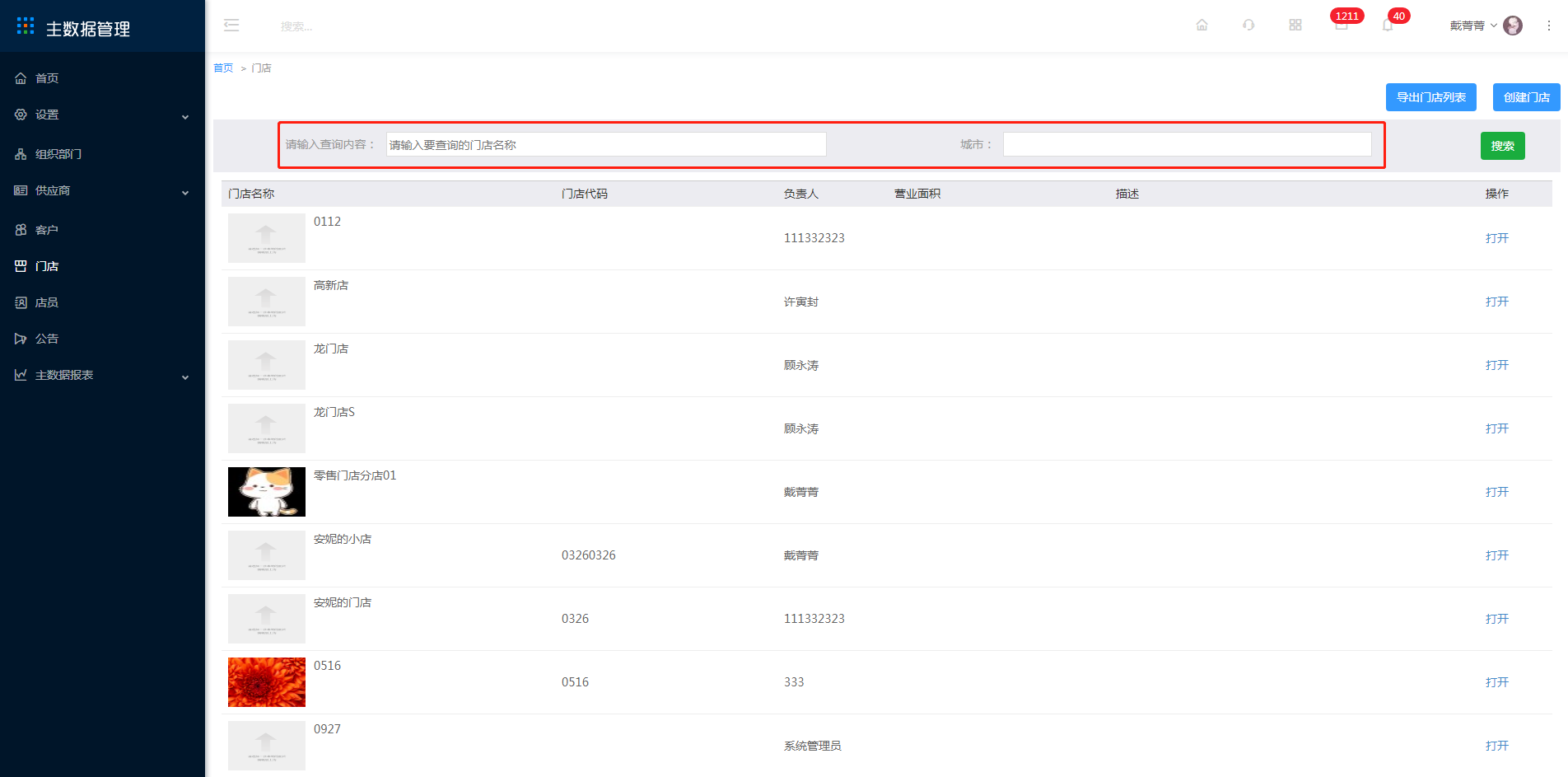The width and height of the screenshot is (1568, 777).
Task: Click the 首页 house icon in sidebar
Action: pos(21,78)
